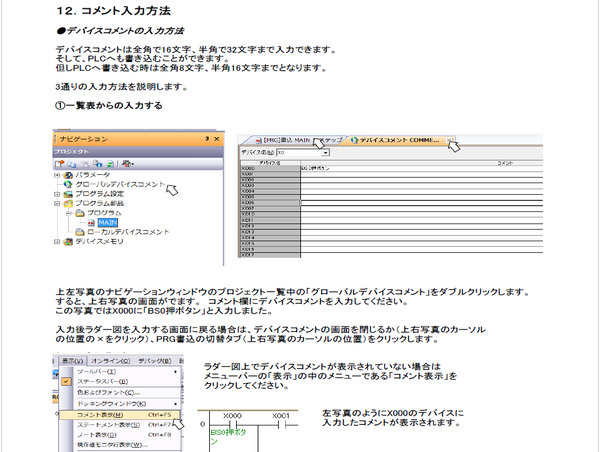Expand the パラメータ tree node

tap(57, 176)
